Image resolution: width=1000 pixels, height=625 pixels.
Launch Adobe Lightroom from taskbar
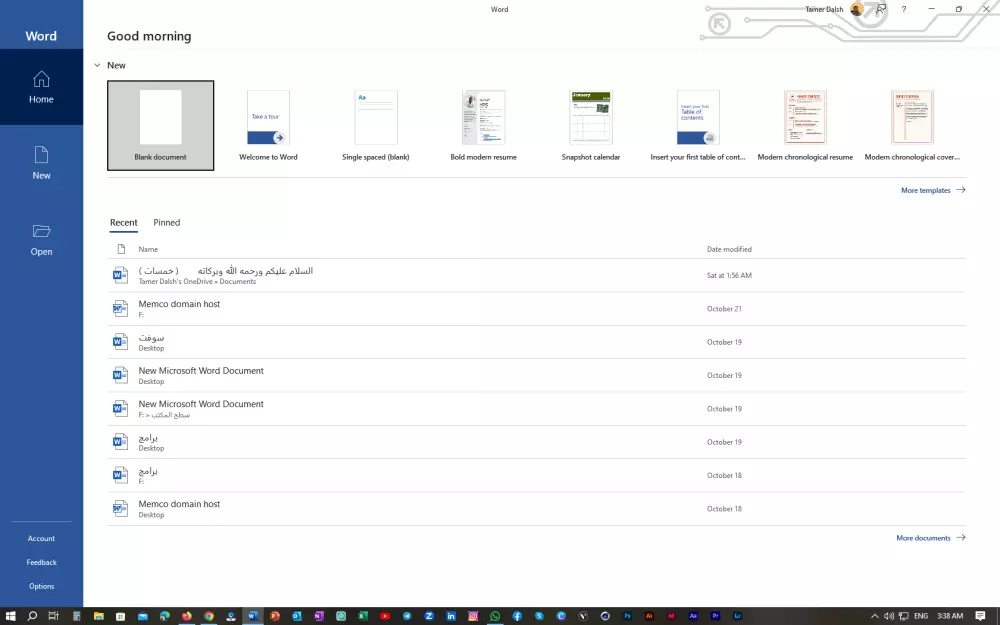click(737, 616)
